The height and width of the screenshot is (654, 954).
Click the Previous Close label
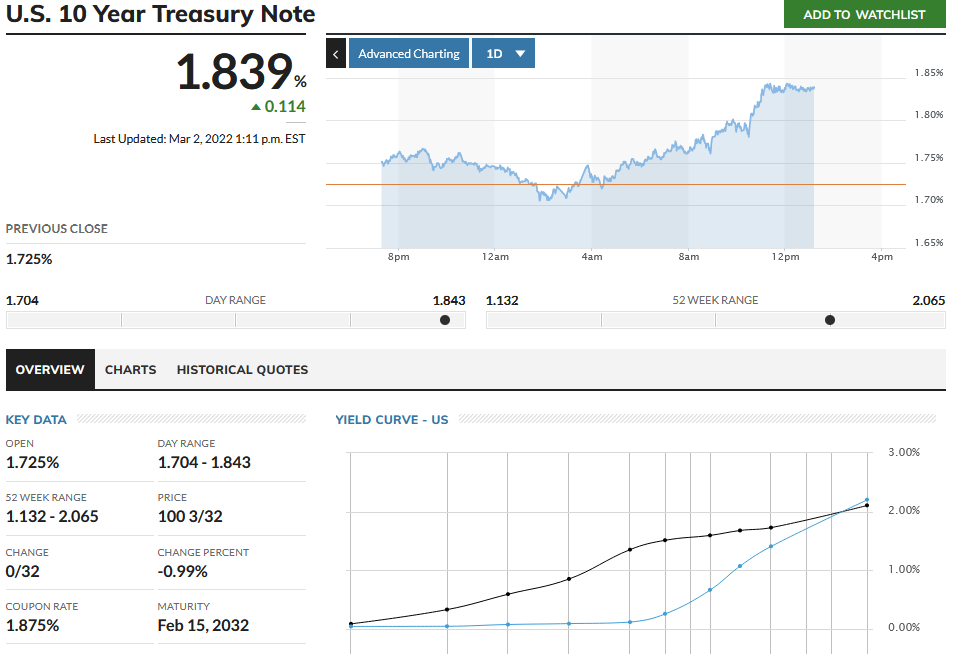point(57,229)
